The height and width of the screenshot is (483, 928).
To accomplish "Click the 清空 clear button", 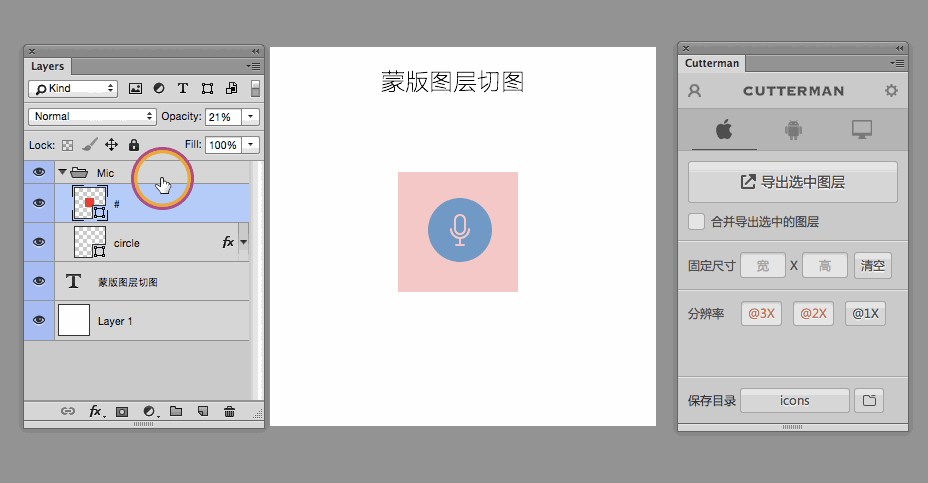I will point(873,266).
